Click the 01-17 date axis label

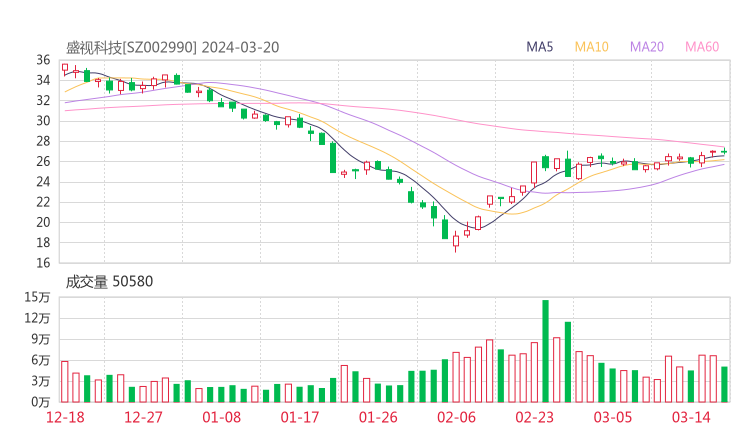(x=300, y=417)
